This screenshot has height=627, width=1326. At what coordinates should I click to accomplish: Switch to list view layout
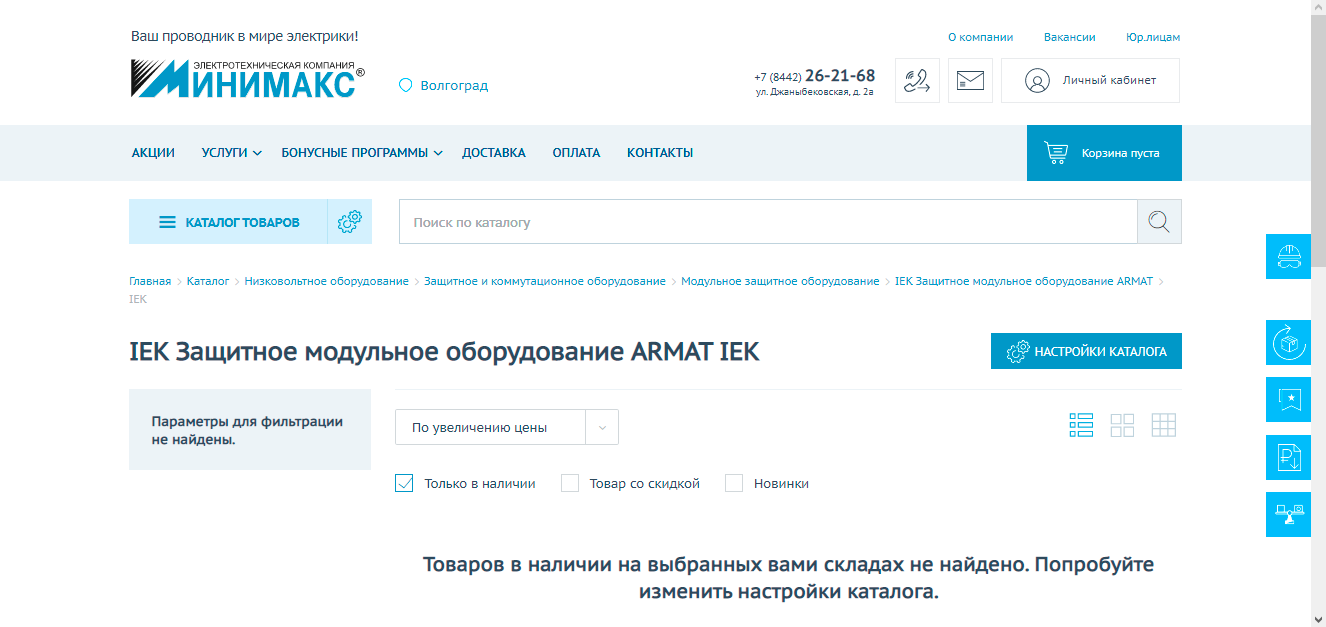1081,425
